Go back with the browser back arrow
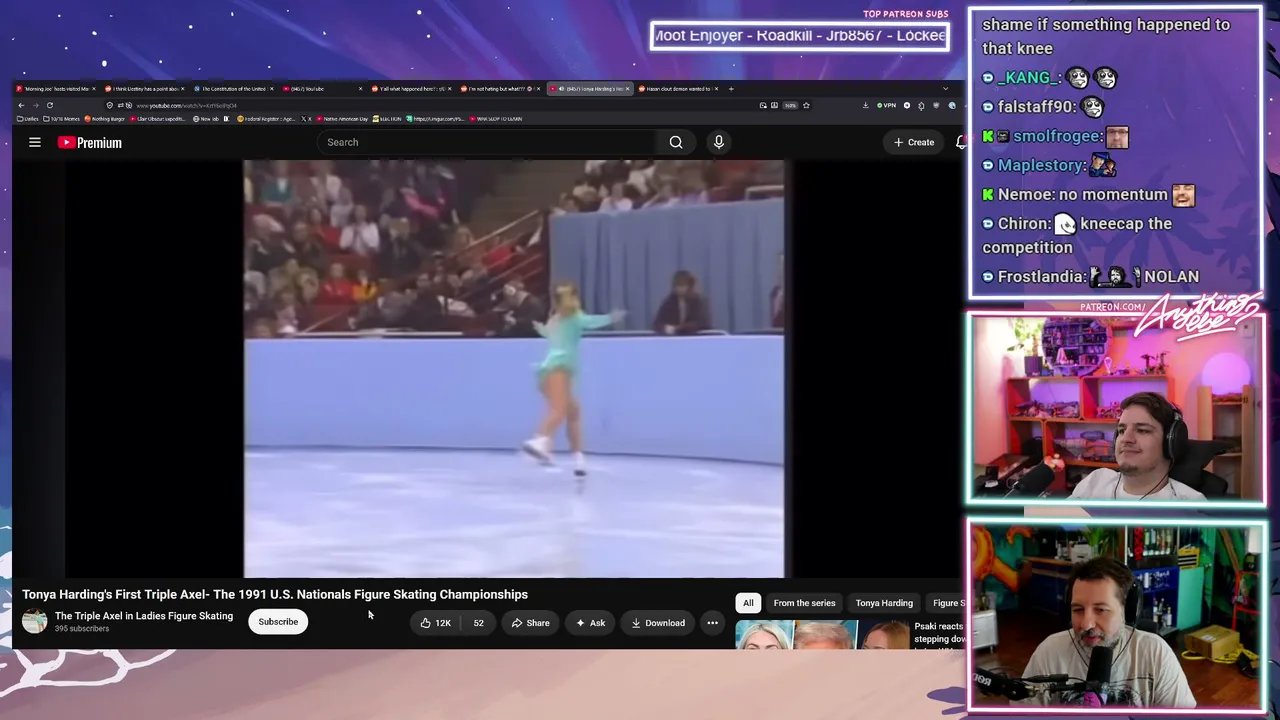 tap(21, 105)
